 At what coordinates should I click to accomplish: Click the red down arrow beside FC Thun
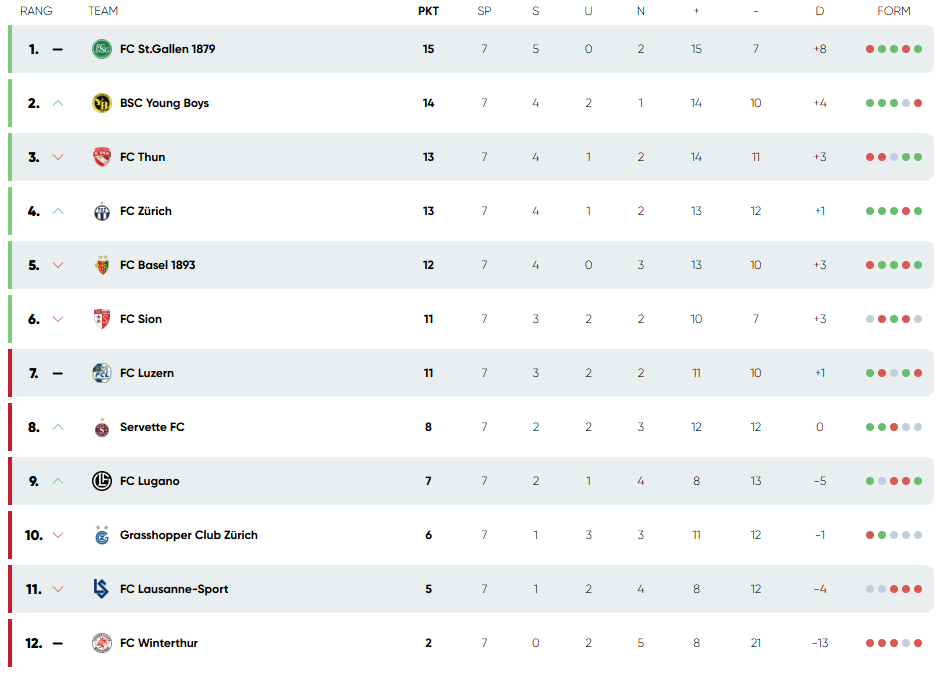tap(57, 157)
